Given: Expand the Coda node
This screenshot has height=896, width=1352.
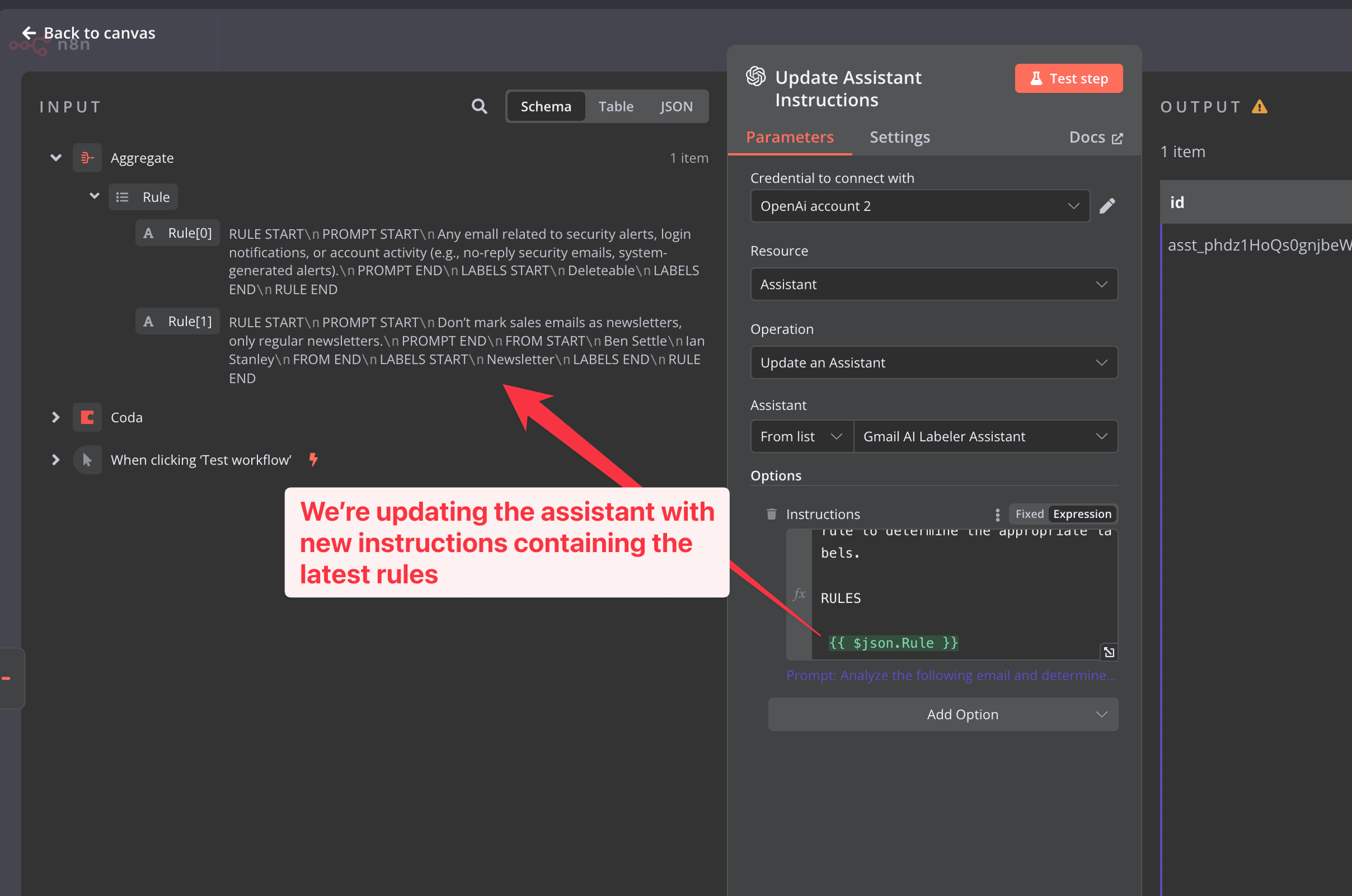Looking at the screenshot, I should [x=55, y=418].
